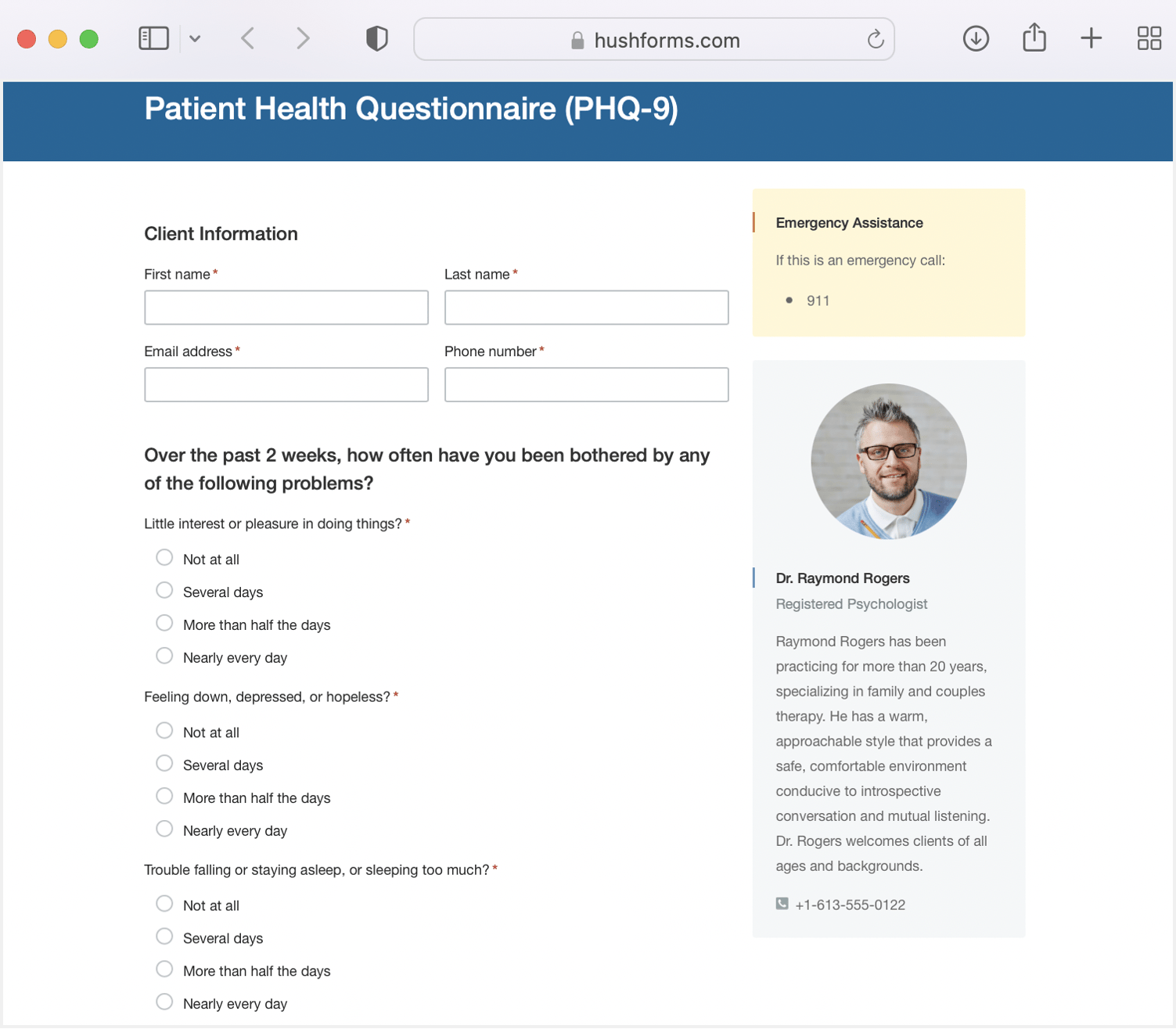The height and width of the screenshot is (1029, 1176).
Task: Reload the hushforms.com page
Action: pos(874,39)
